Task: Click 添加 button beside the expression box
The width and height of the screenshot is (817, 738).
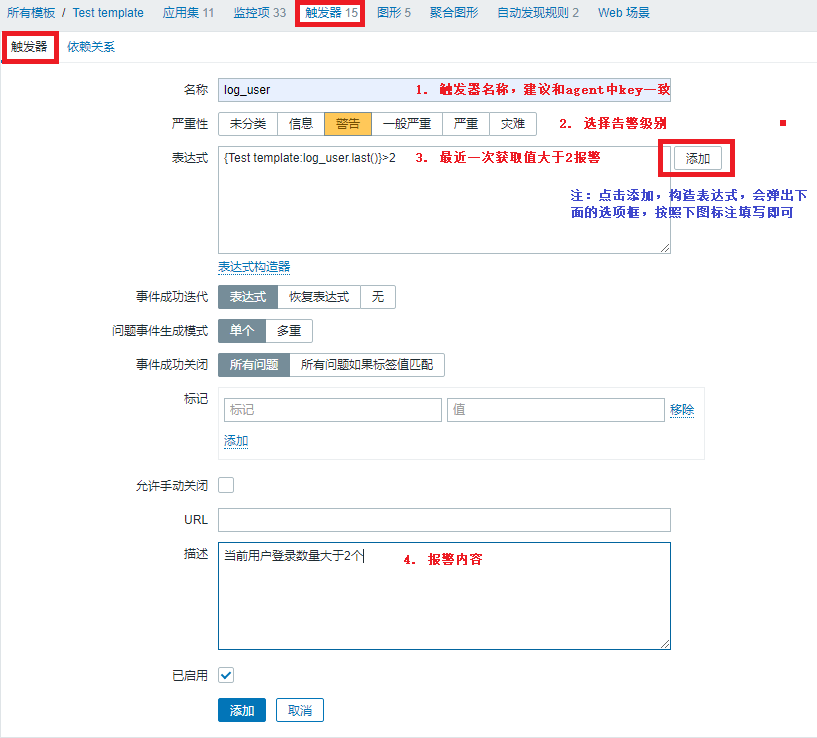Action: 698,158
